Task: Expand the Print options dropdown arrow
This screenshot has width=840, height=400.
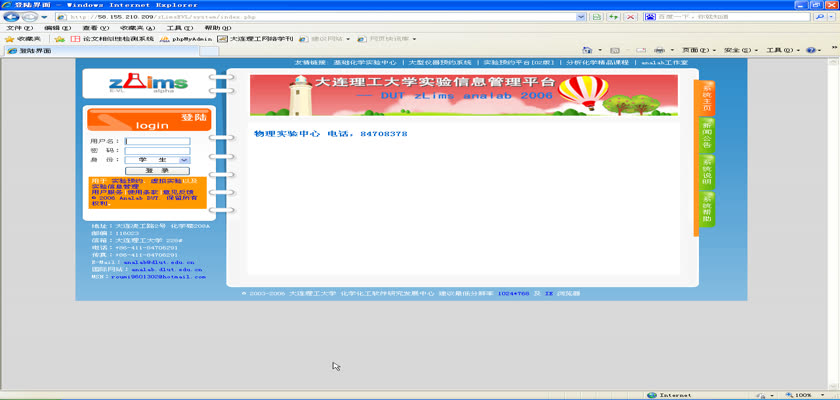Action: coord(672,50)
